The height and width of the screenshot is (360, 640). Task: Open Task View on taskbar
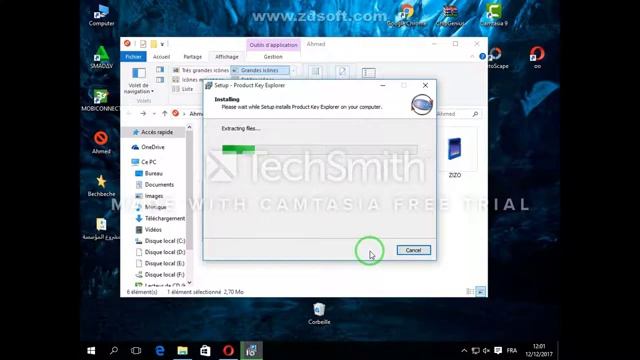coord(136,351)
